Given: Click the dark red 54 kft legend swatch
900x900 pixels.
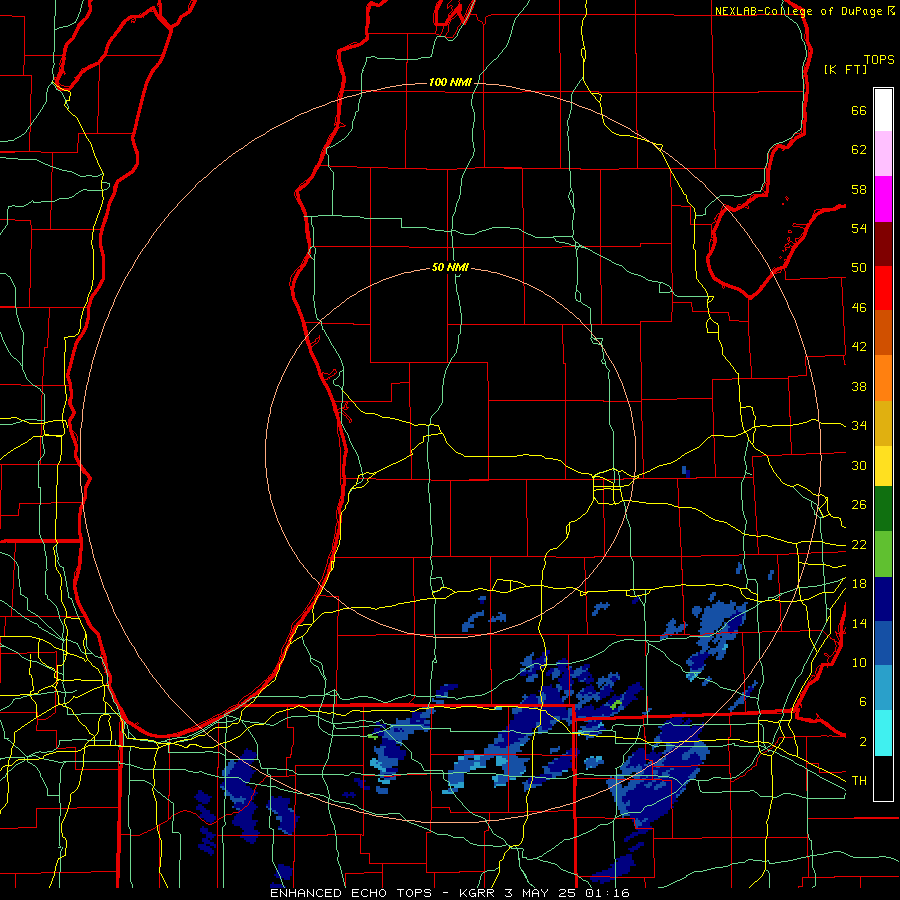Looking at the screenshot, I should 883,243.
